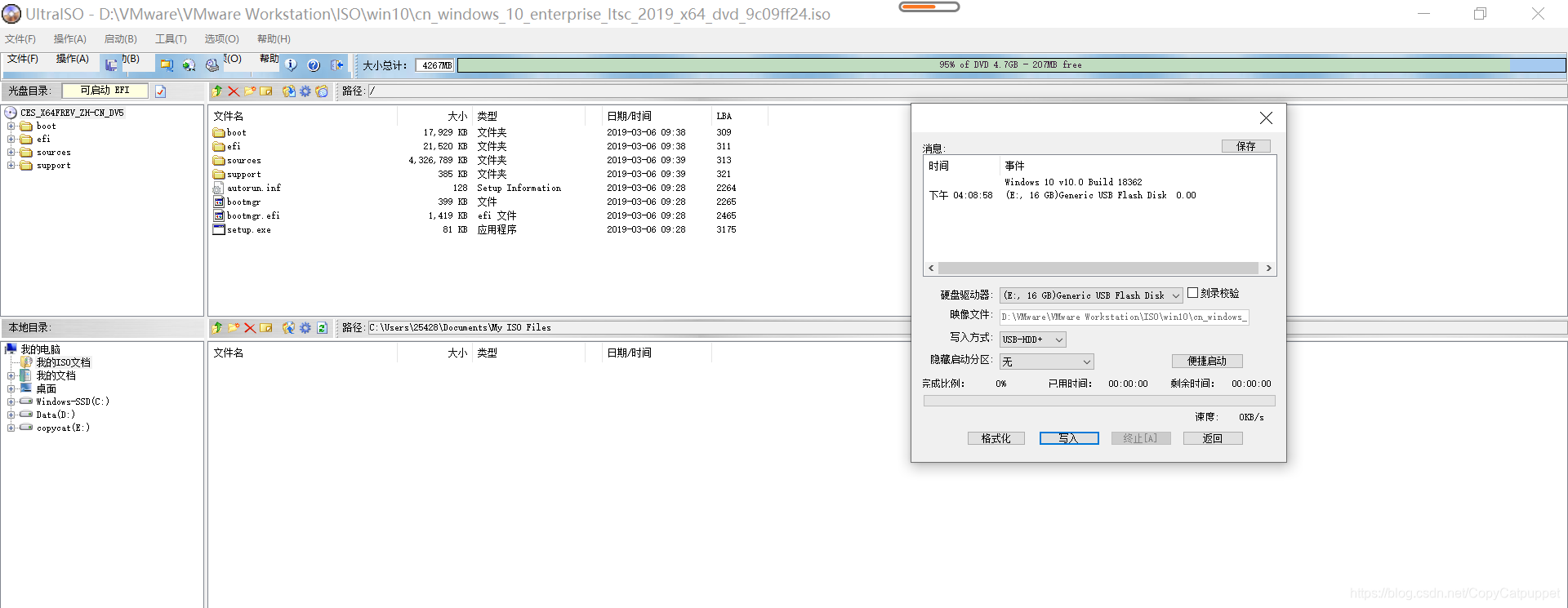This screenshot has height=608, width=1568.
Task: Select the 我的ISO文档 tree item
Action: [63, 362]
